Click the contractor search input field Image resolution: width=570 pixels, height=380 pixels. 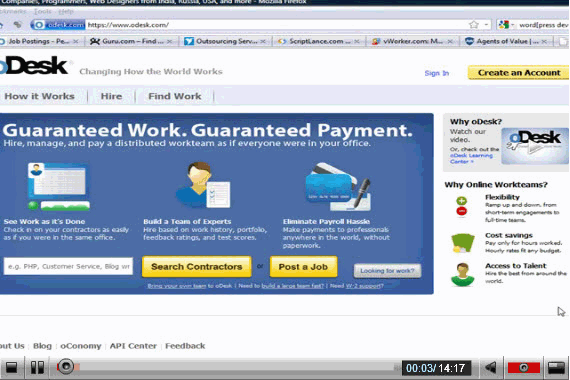pos(68,266)
